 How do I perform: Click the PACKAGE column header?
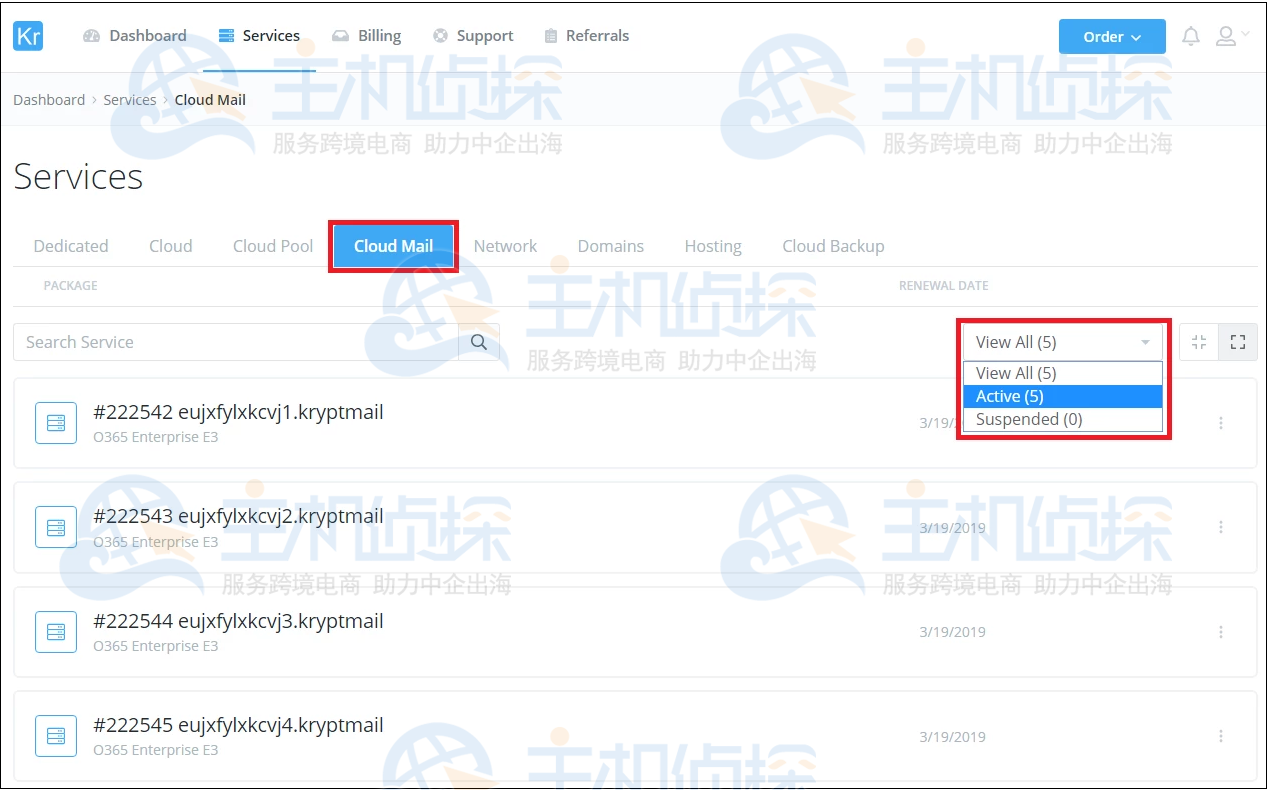pos(71,286)
